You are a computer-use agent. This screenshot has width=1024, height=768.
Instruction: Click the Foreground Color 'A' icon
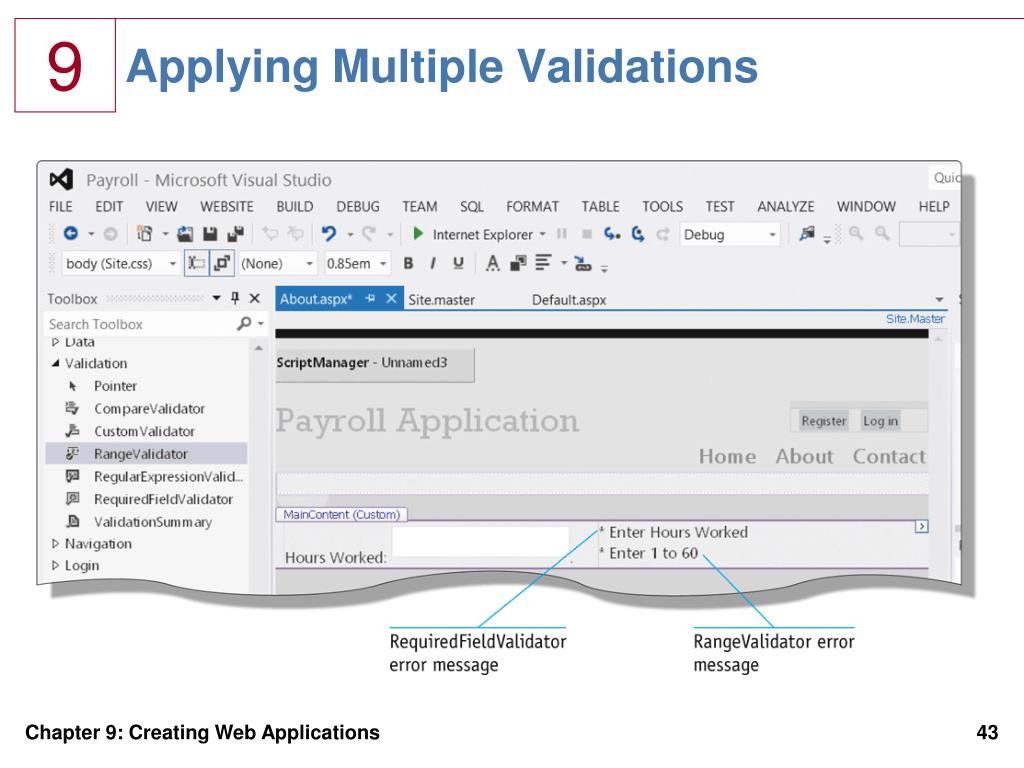click(492, 263)
